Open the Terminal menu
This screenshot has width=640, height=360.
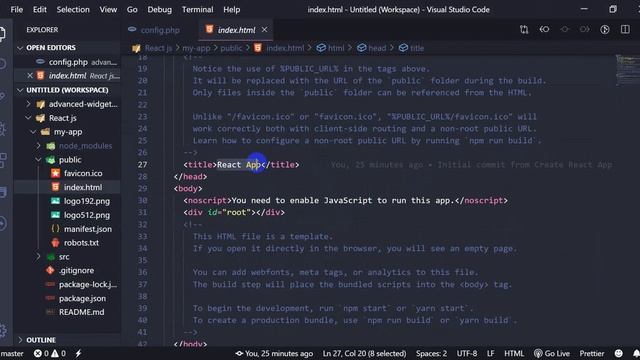pos(198,9)
